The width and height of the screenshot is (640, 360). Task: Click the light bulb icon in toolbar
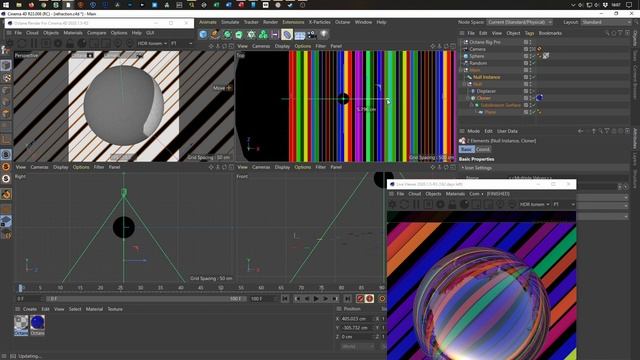324,34
